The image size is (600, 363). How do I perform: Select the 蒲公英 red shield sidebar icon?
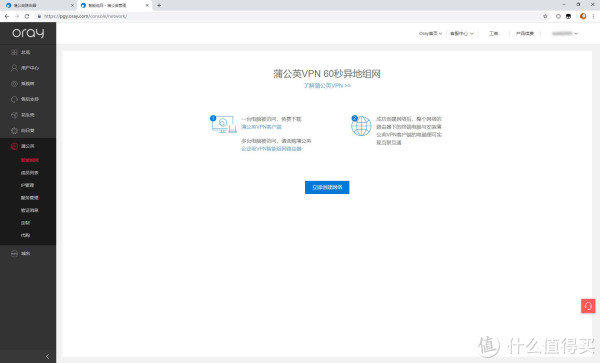pos(14,146)
